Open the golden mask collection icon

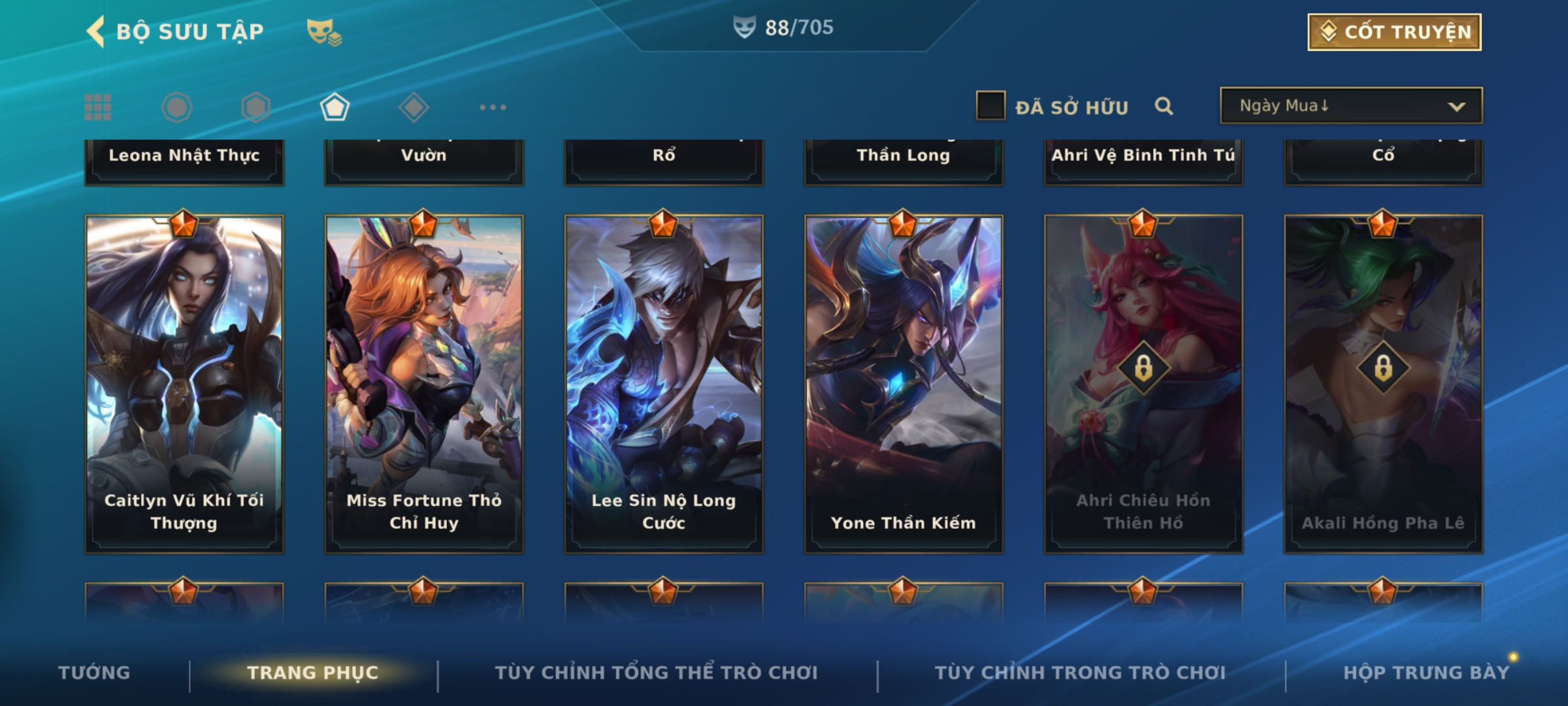(x=324, y=31)
